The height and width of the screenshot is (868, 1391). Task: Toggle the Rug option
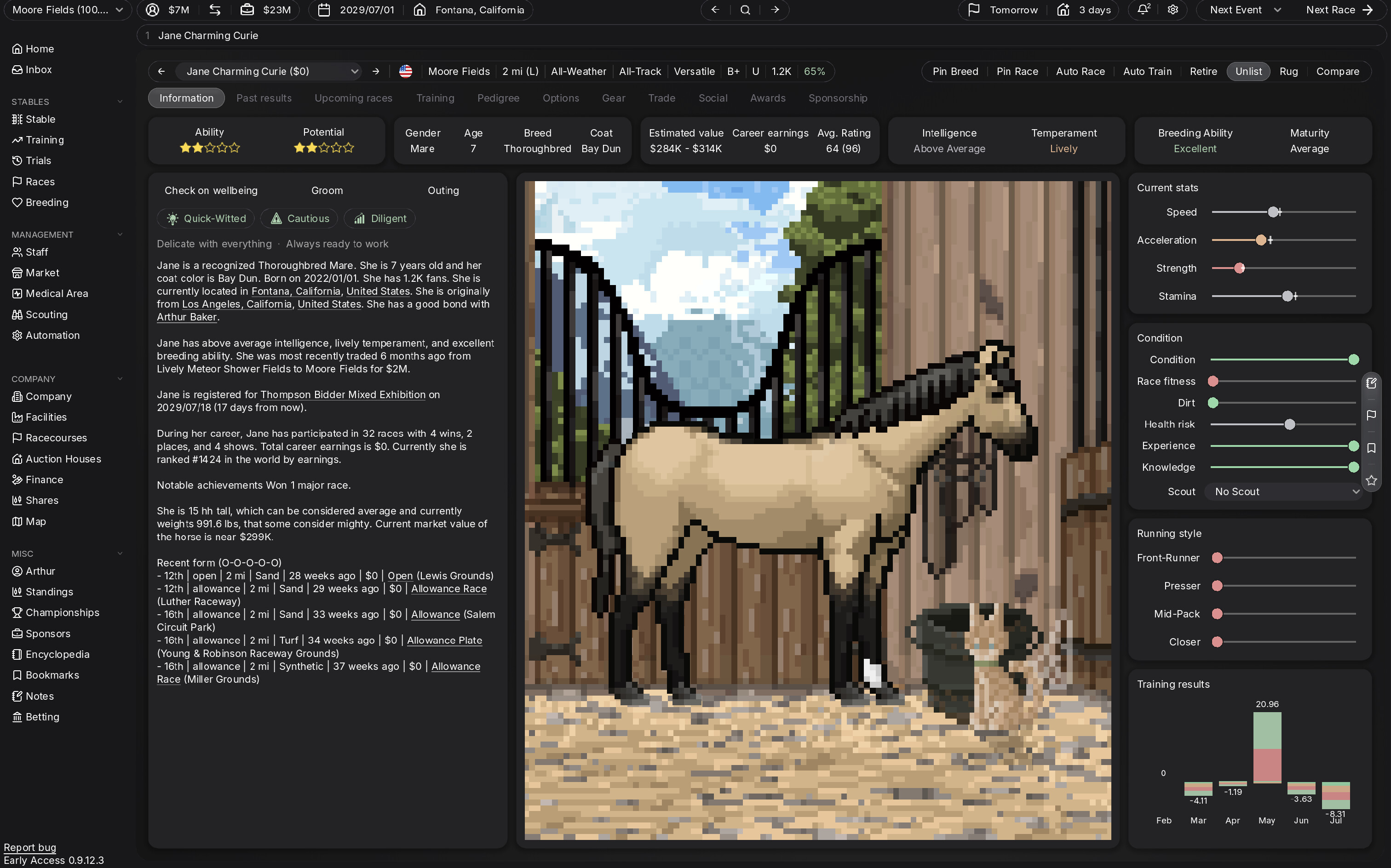pos(1288,71)
